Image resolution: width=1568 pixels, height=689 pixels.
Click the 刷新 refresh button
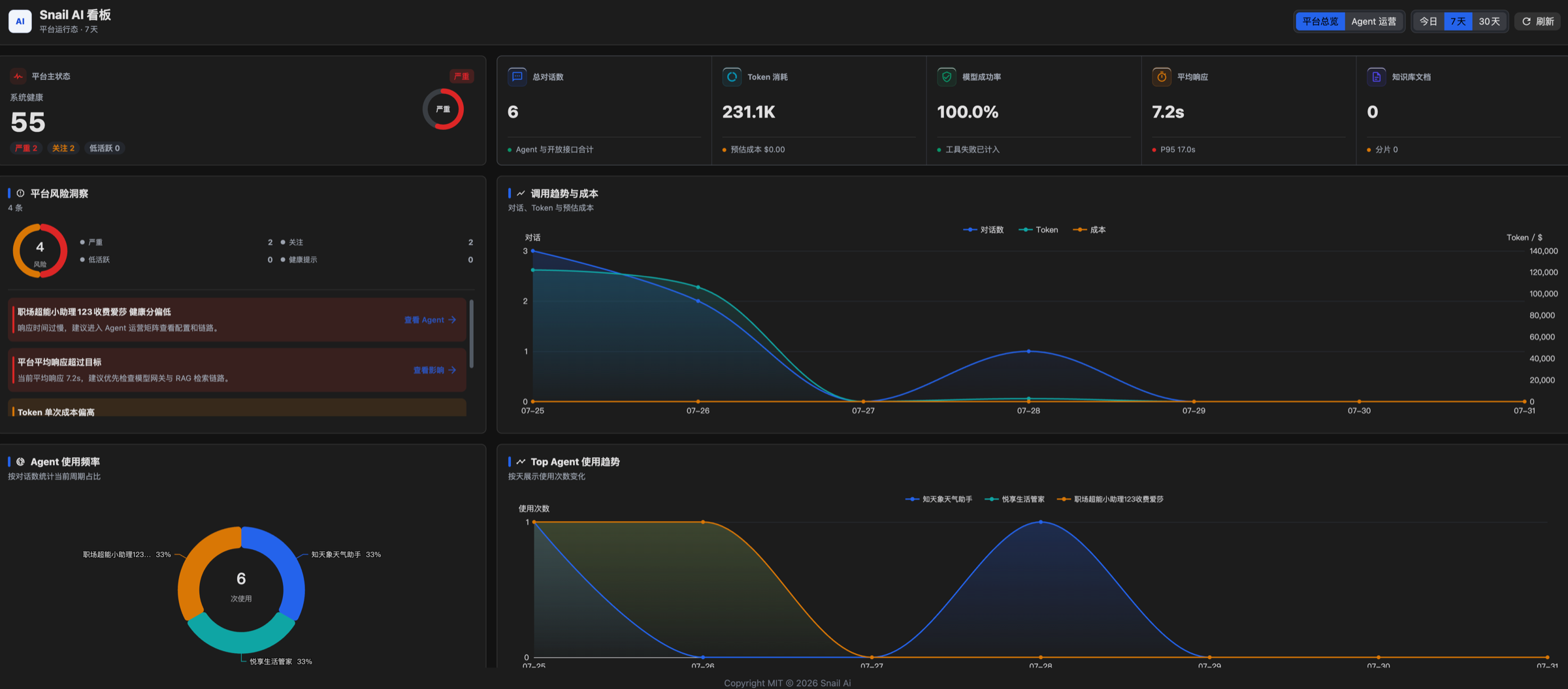pyautogui.click(x=1538, y=22)
